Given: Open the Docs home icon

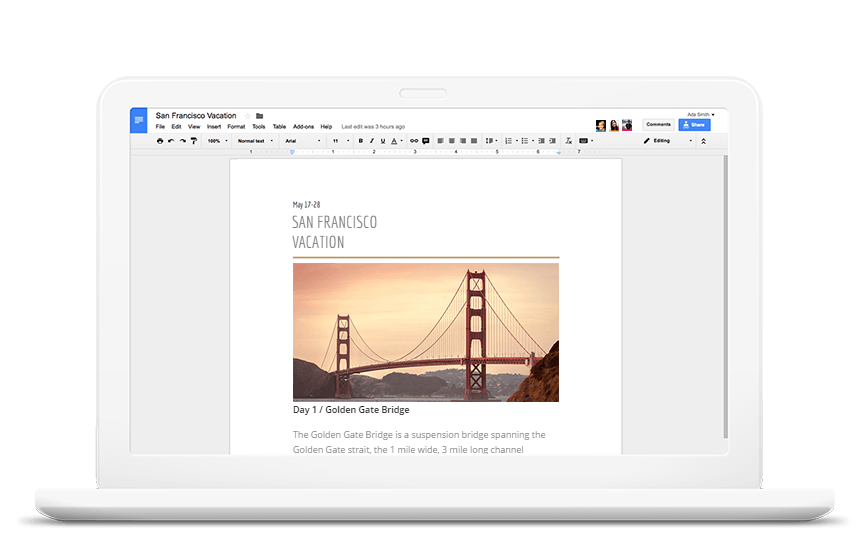Looking at the screenshot, I should pos(139,121).
